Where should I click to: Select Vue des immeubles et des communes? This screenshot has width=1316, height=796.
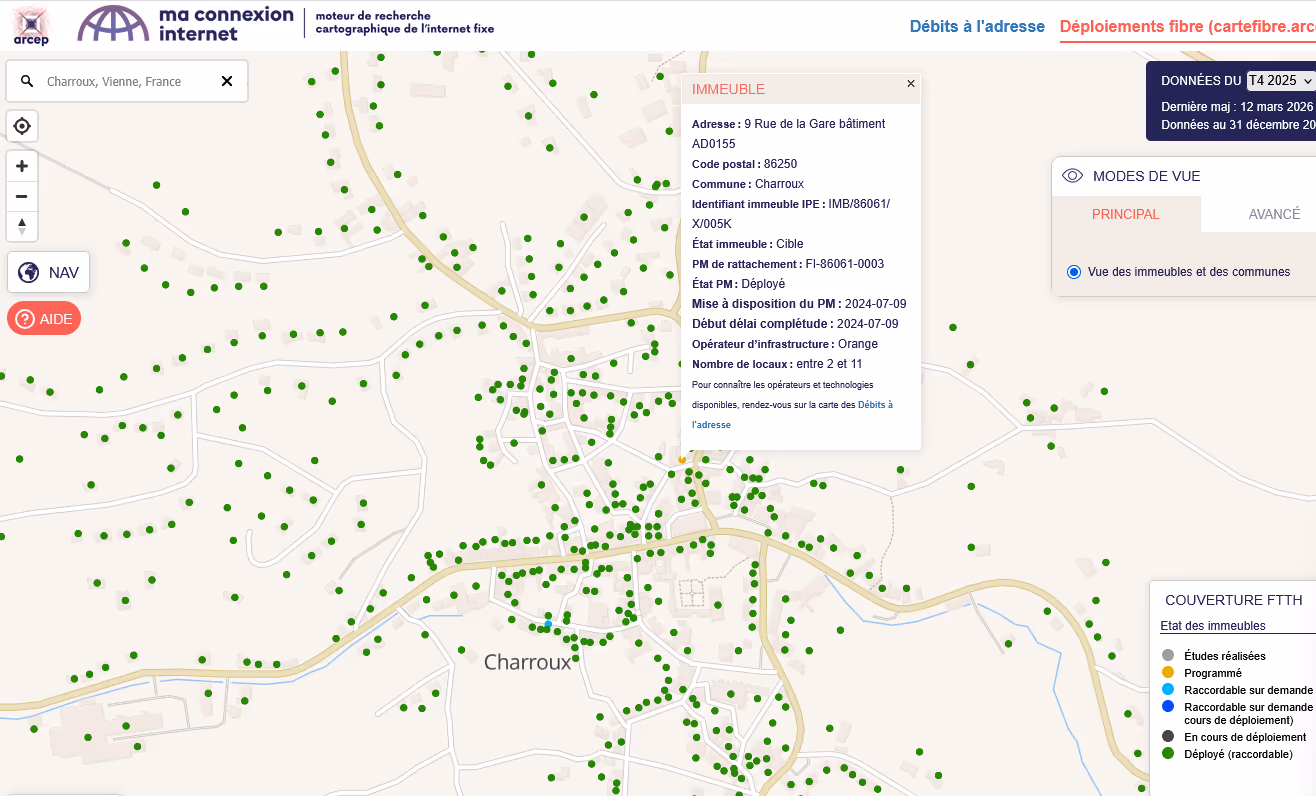point(1074,272)
